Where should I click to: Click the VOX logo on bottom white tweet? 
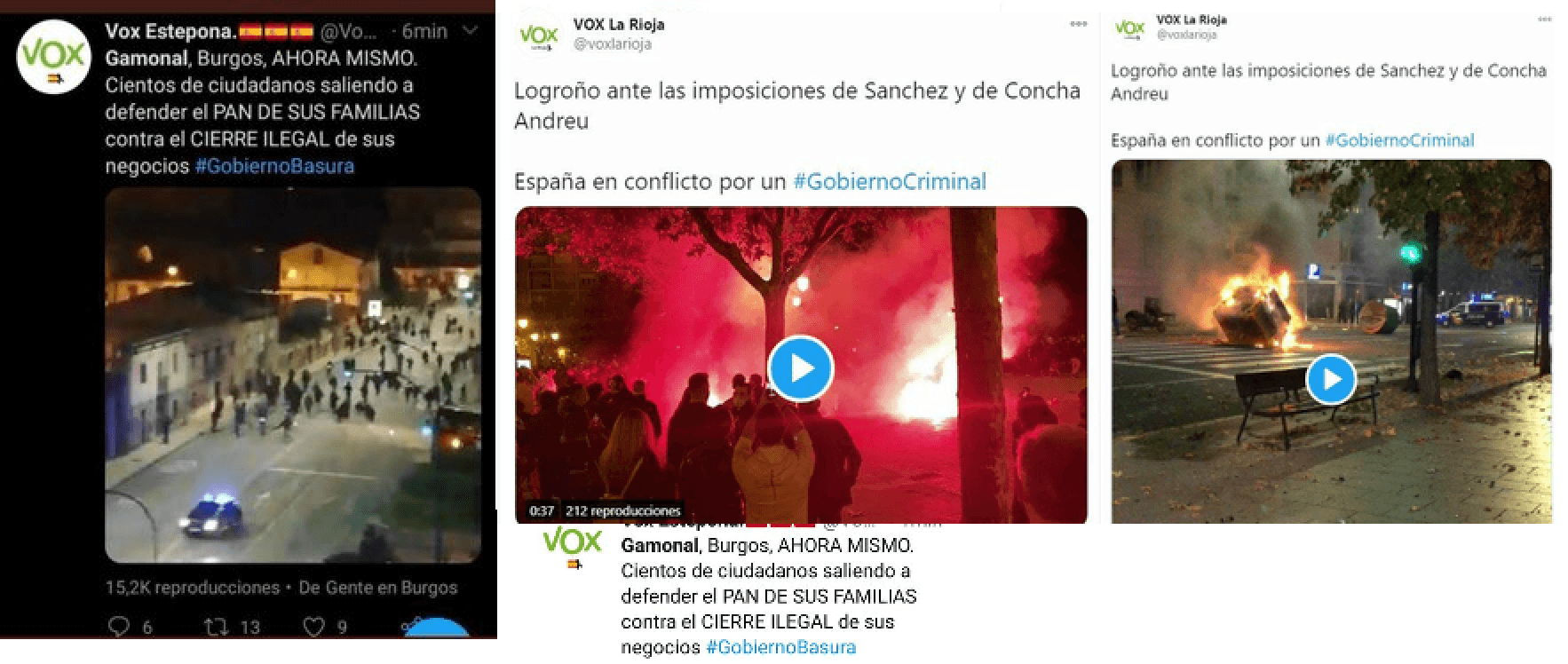click(572, 546)
